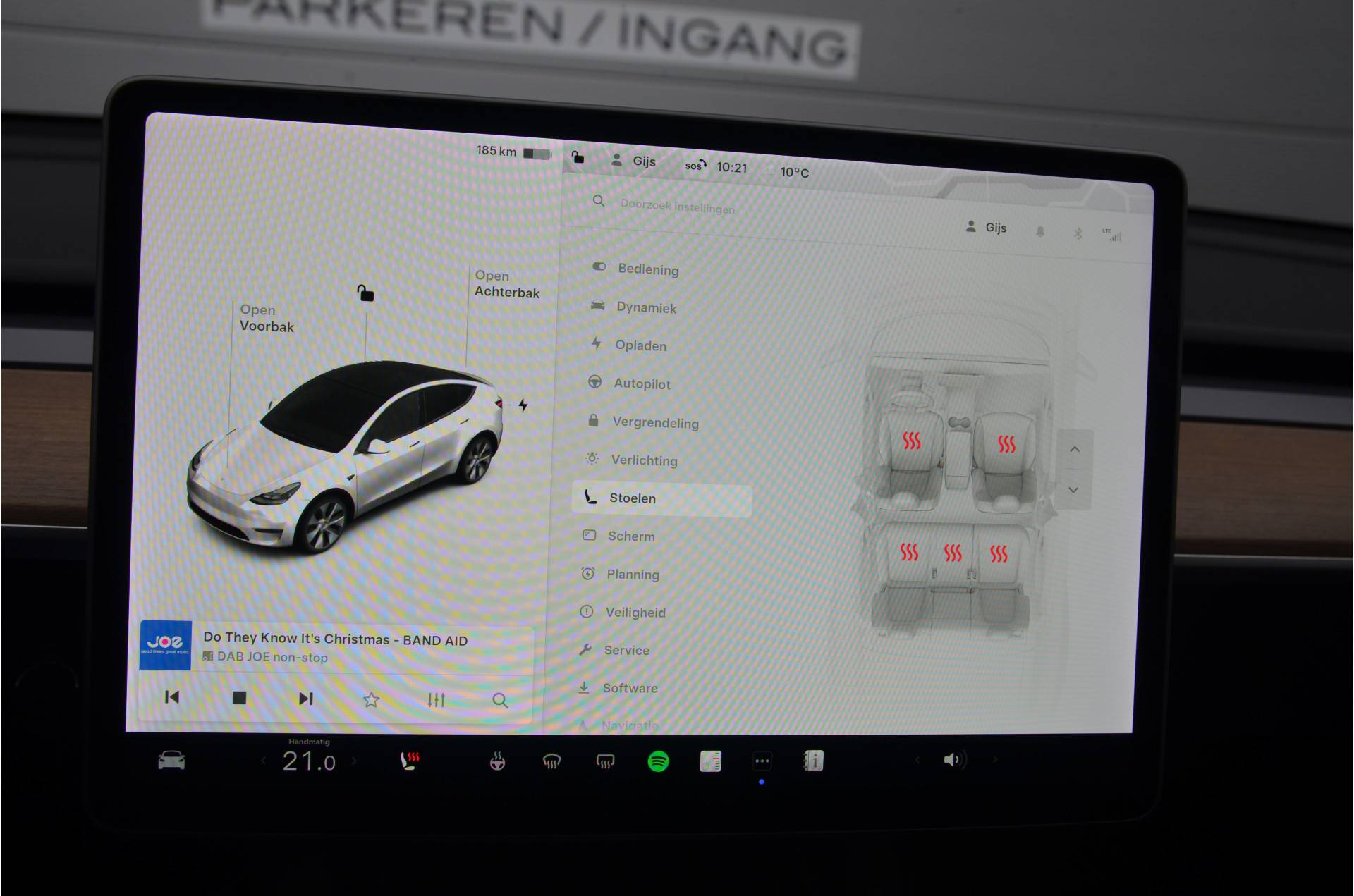Open the owner's manual icon
The image size is (1354, 896).
tap(813, 761)
